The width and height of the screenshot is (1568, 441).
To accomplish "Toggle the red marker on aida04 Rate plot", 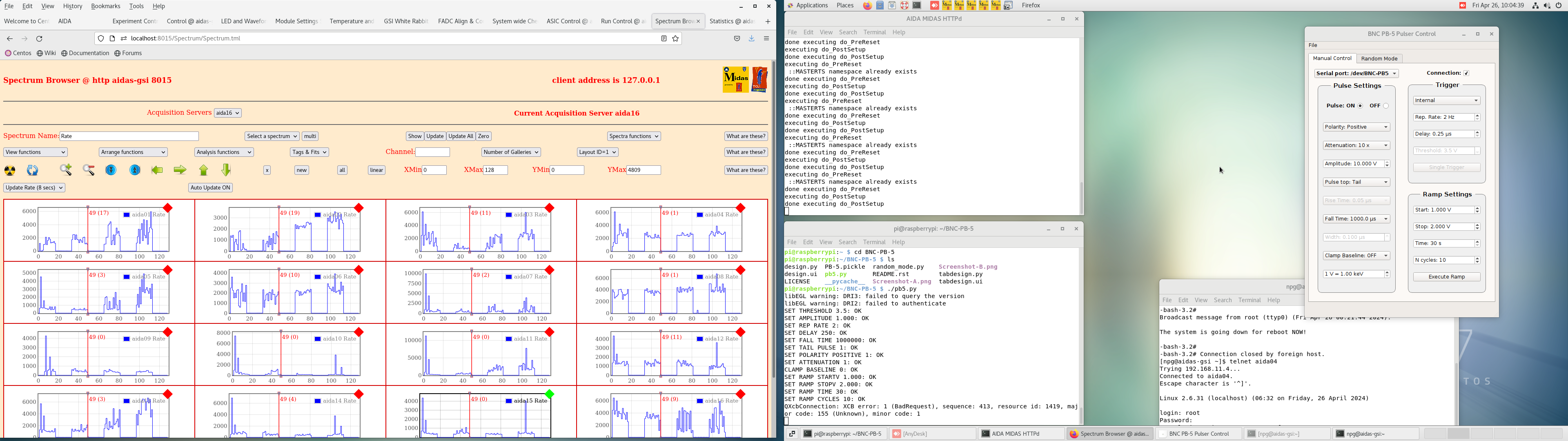I will tap(741, 208).
